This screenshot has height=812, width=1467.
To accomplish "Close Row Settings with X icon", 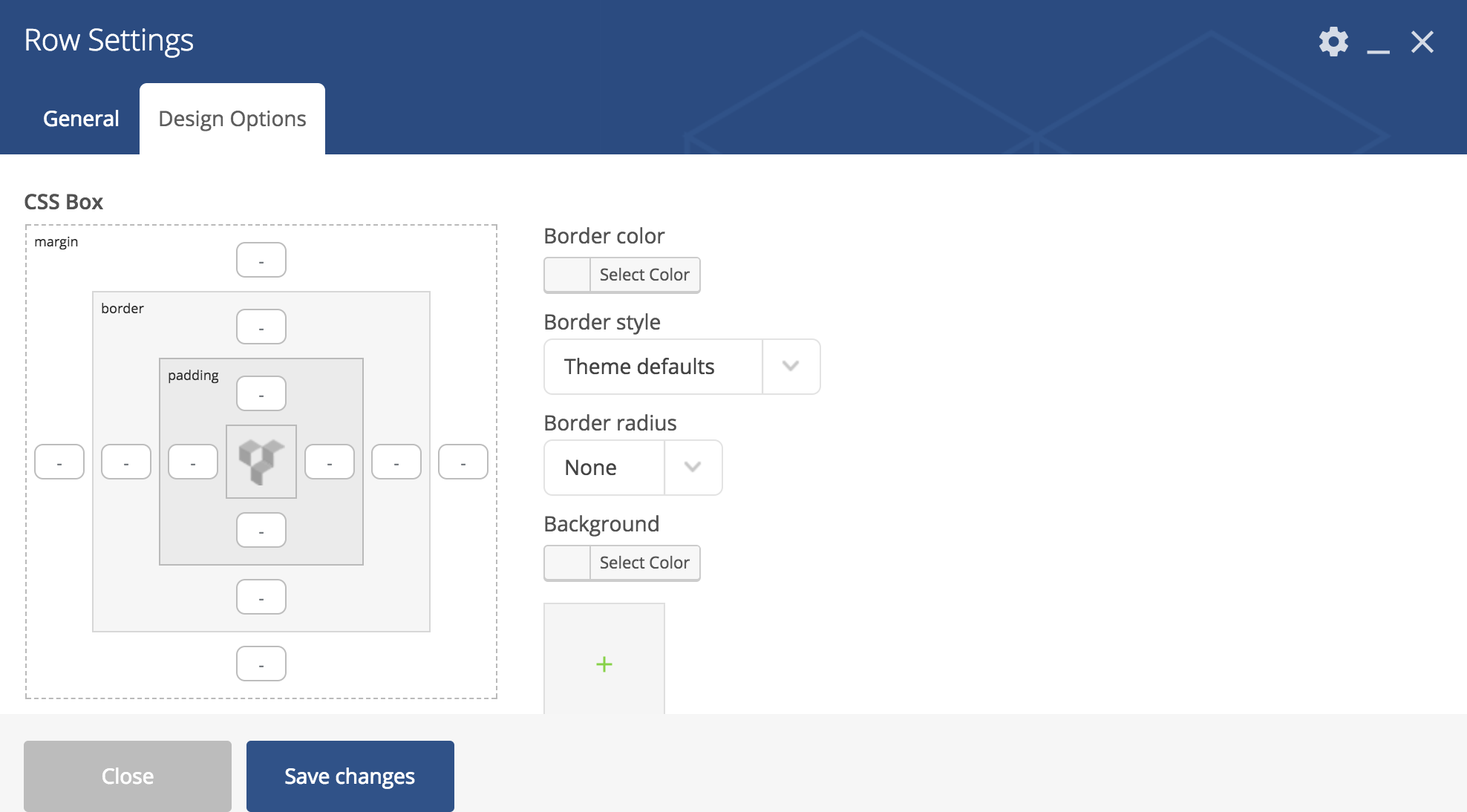I will pyautogui.click(x=1422, y=42).
